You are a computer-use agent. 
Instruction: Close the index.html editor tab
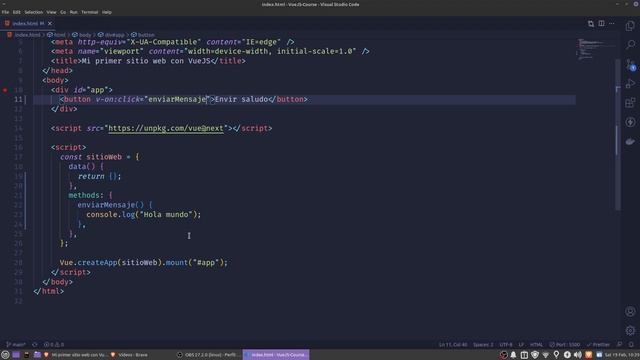click(50, 24)
